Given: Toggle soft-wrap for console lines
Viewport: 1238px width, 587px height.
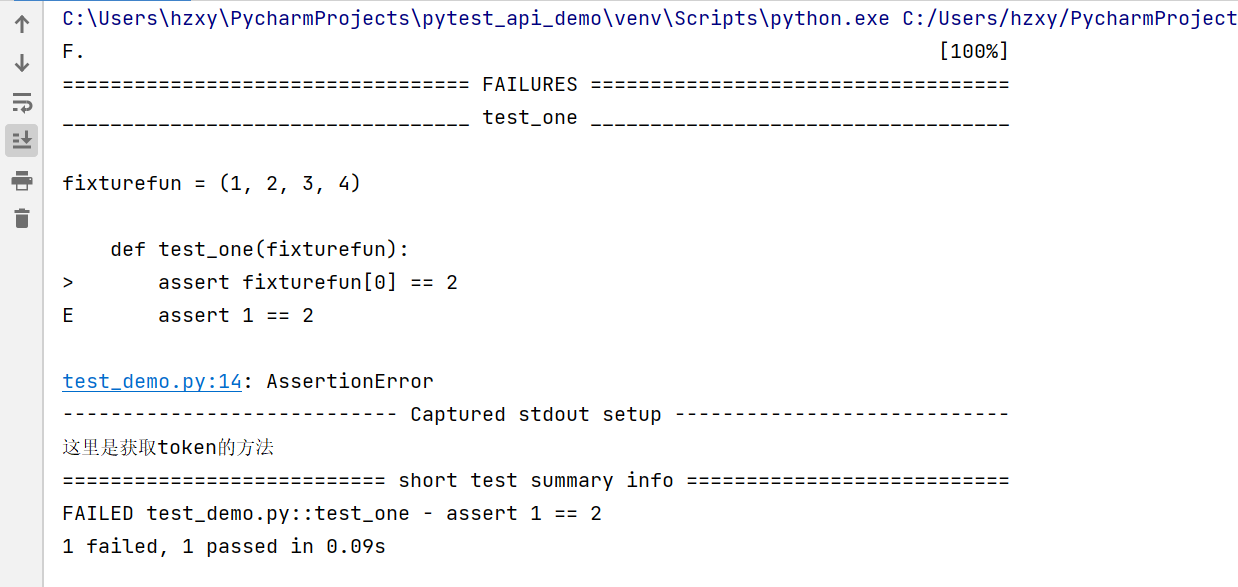Looking at the screenshot, I should [21, 102].
